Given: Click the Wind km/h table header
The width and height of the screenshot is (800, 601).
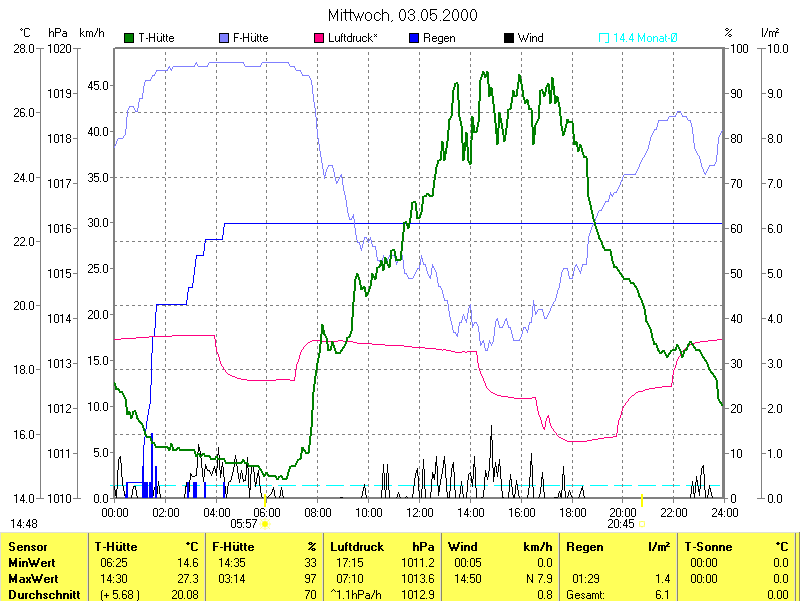Looking at the screenshot, I should 462,547.
